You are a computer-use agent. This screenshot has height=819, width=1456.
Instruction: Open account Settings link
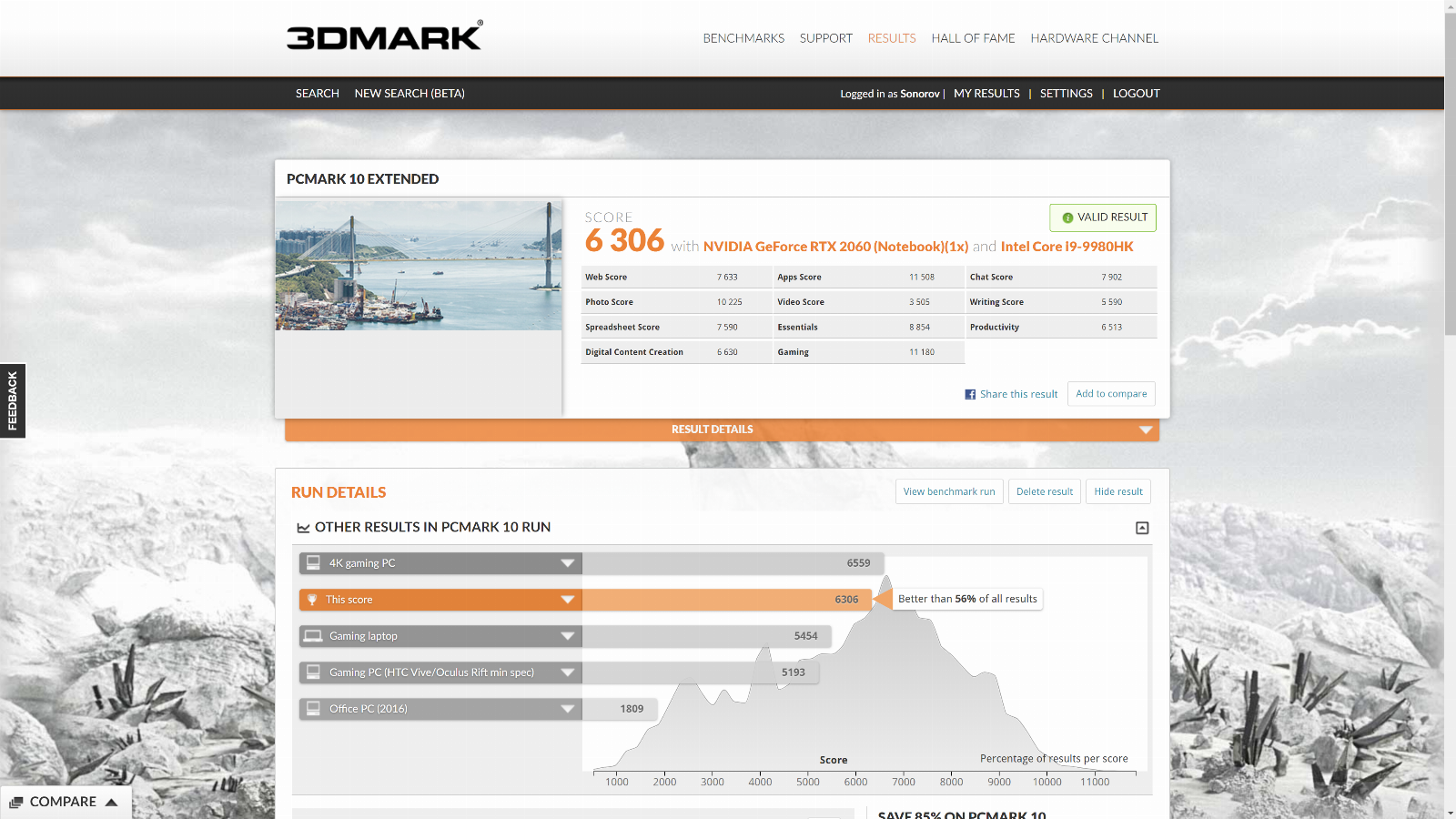pos(1067,94)
